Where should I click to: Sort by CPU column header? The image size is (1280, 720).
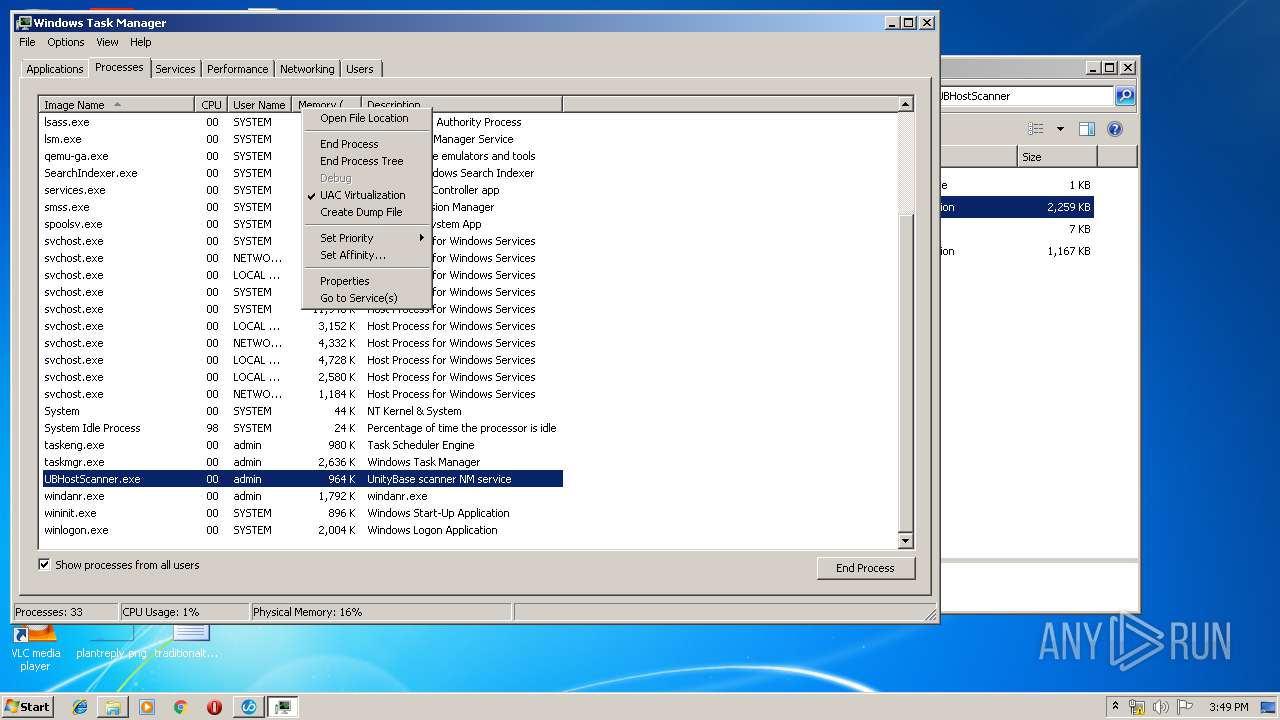(211, 105)
